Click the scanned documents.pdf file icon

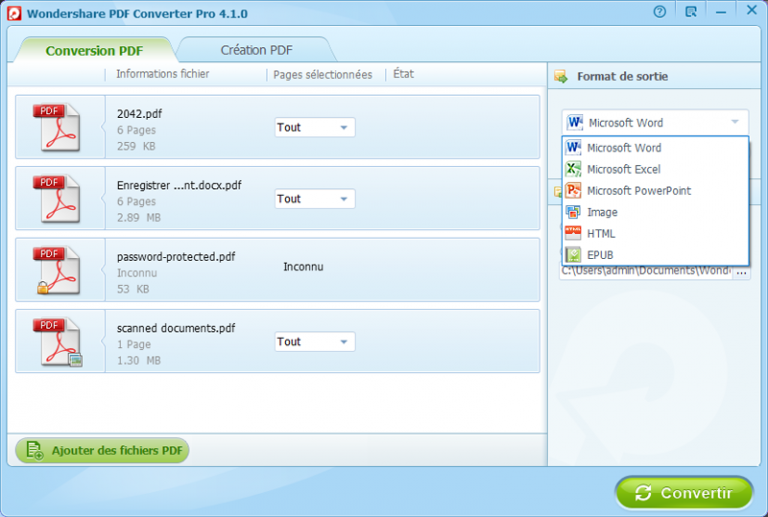(60, 342)
